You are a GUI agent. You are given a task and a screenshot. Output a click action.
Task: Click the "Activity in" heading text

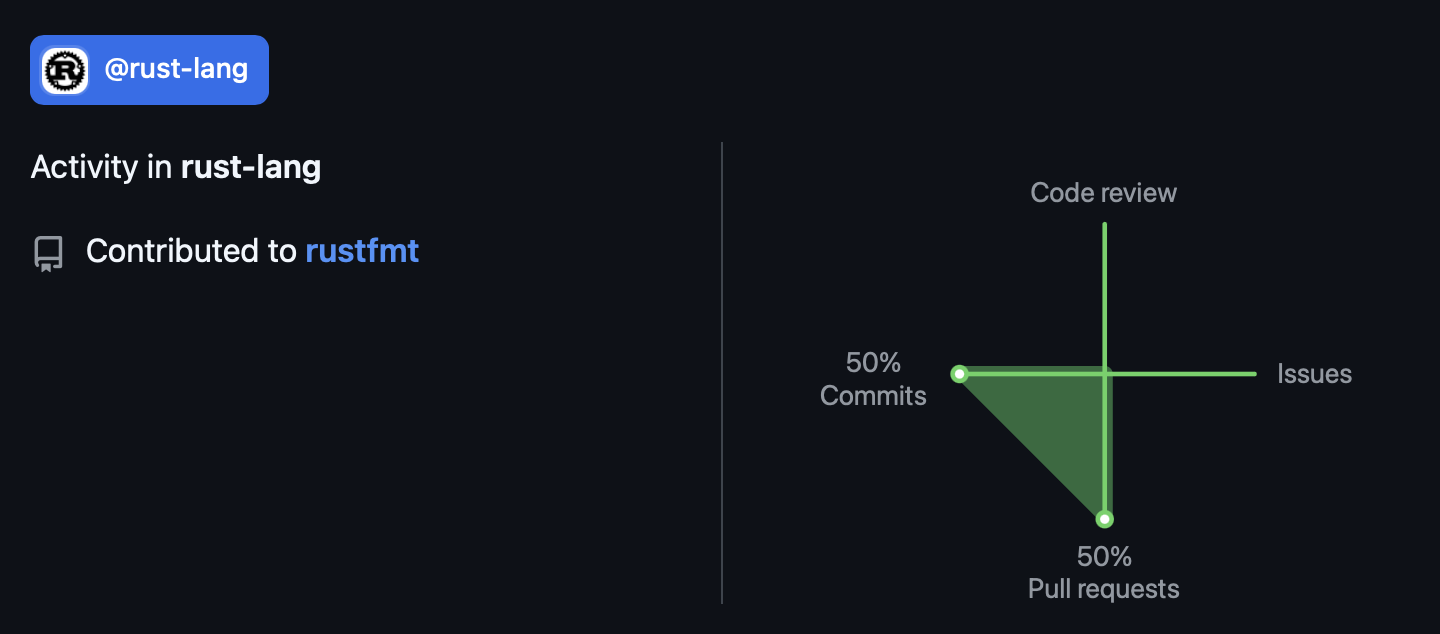(102, 167)
